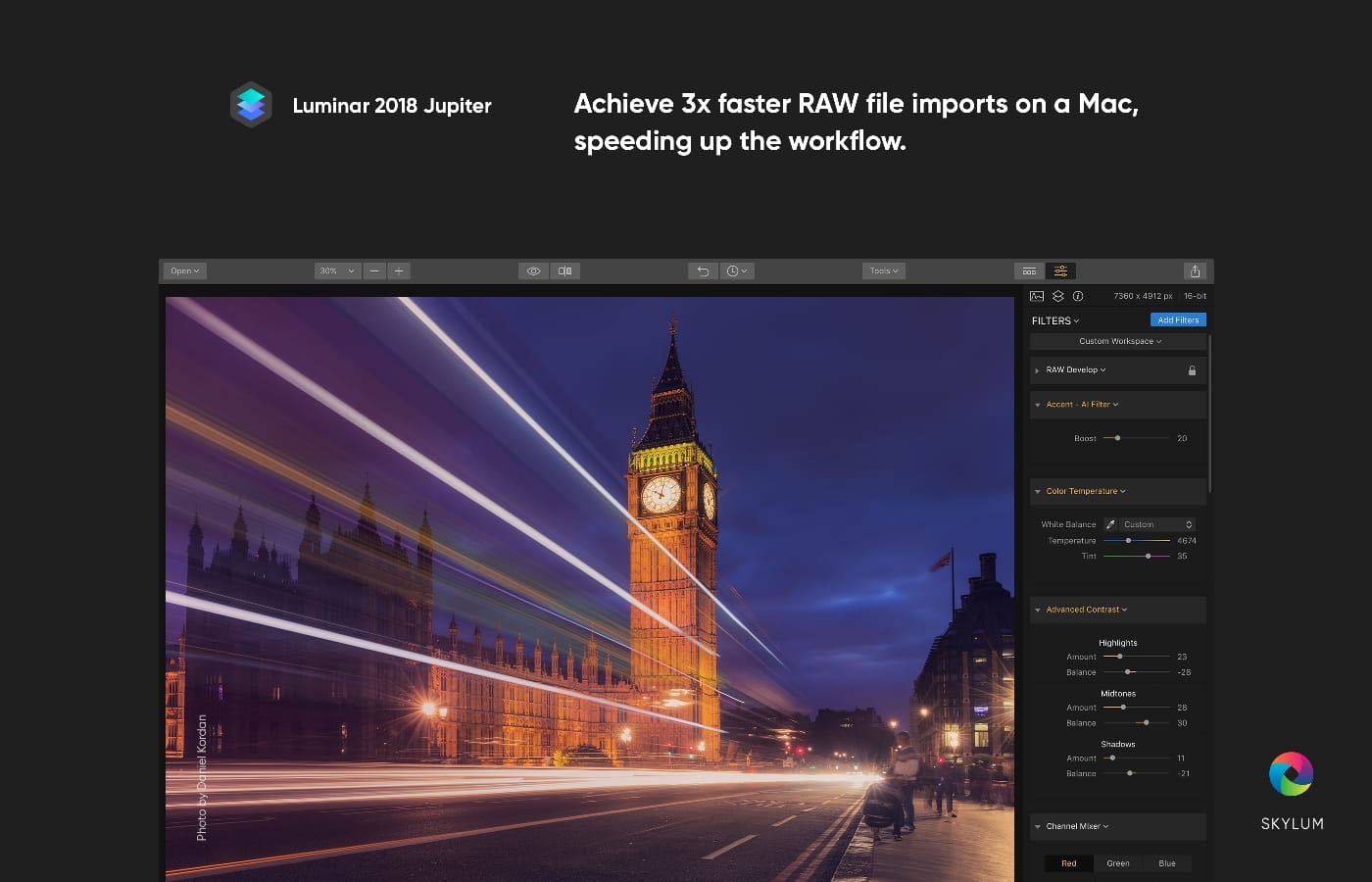Toggle the presets filmstrip panel button
The image size is (1372, 882).
[1029, 271]
